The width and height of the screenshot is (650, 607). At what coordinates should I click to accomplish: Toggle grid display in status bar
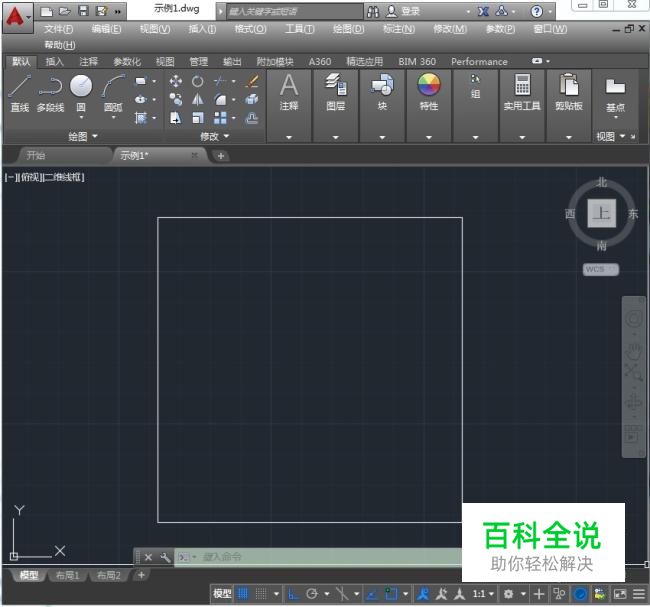tap(243, 594)
